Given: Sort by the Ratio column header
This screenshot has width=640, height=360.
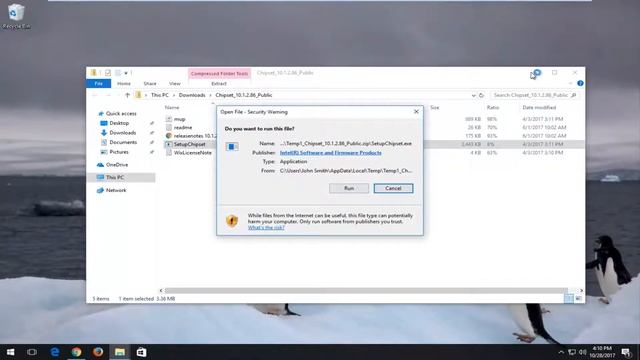Looking at the screenshot, I should (x=493, y=107).
